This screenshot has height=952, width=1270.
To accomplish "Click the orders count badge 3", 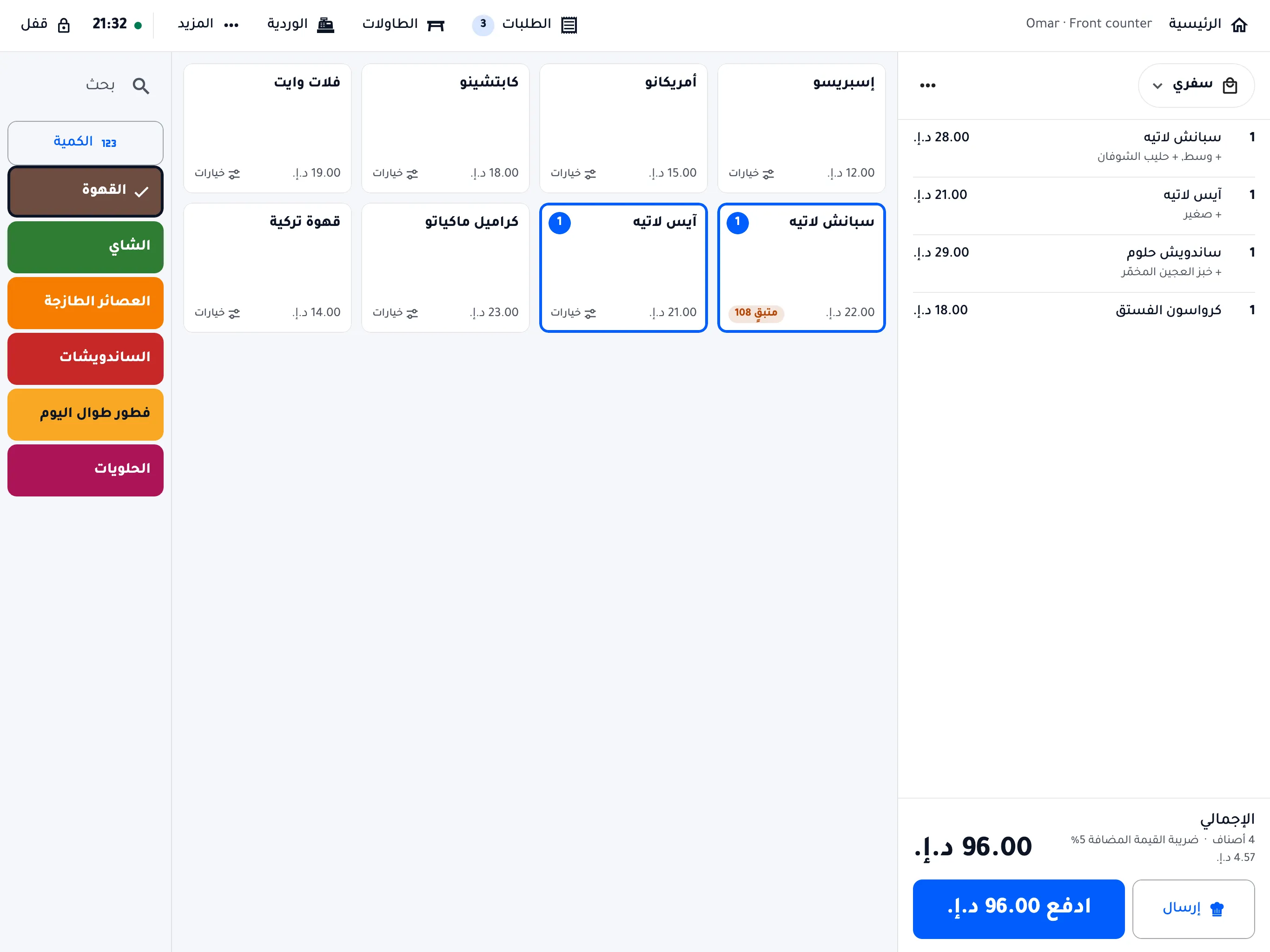I will 483,24.
